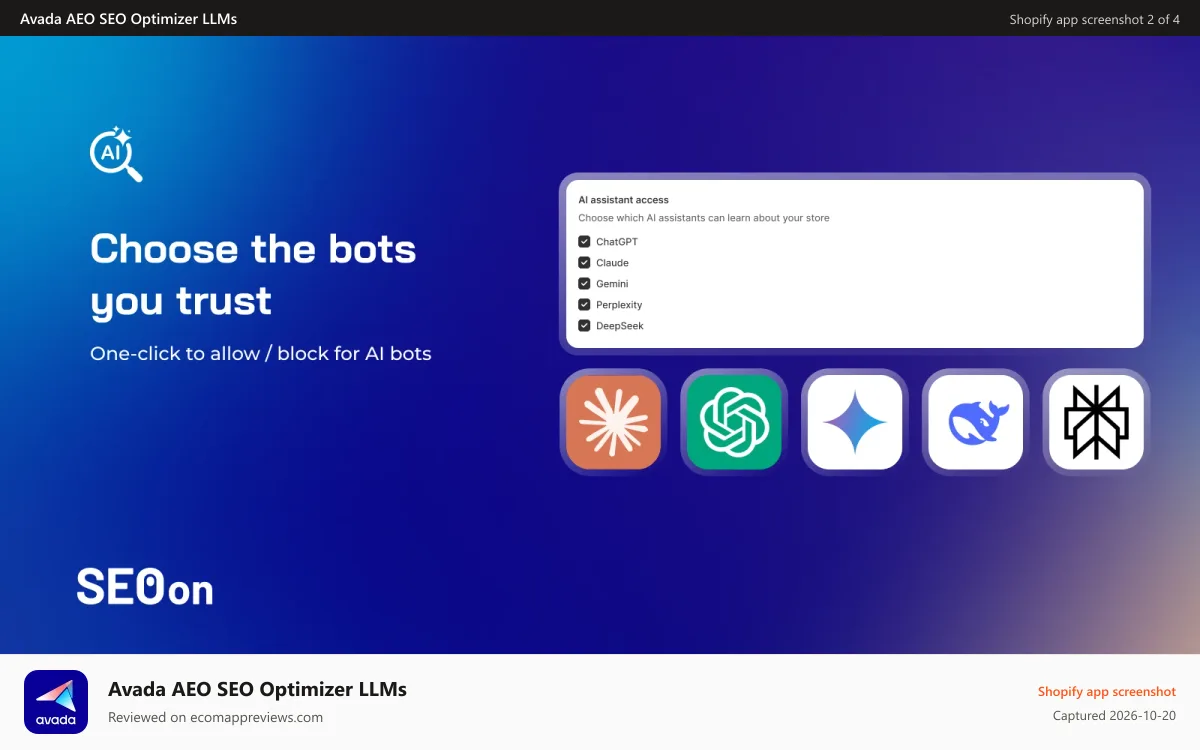Image resolution: width=1200 pixels, height=750 pixels.
Task: Click the Avada app icon
Action: click(x=56, y=702)
